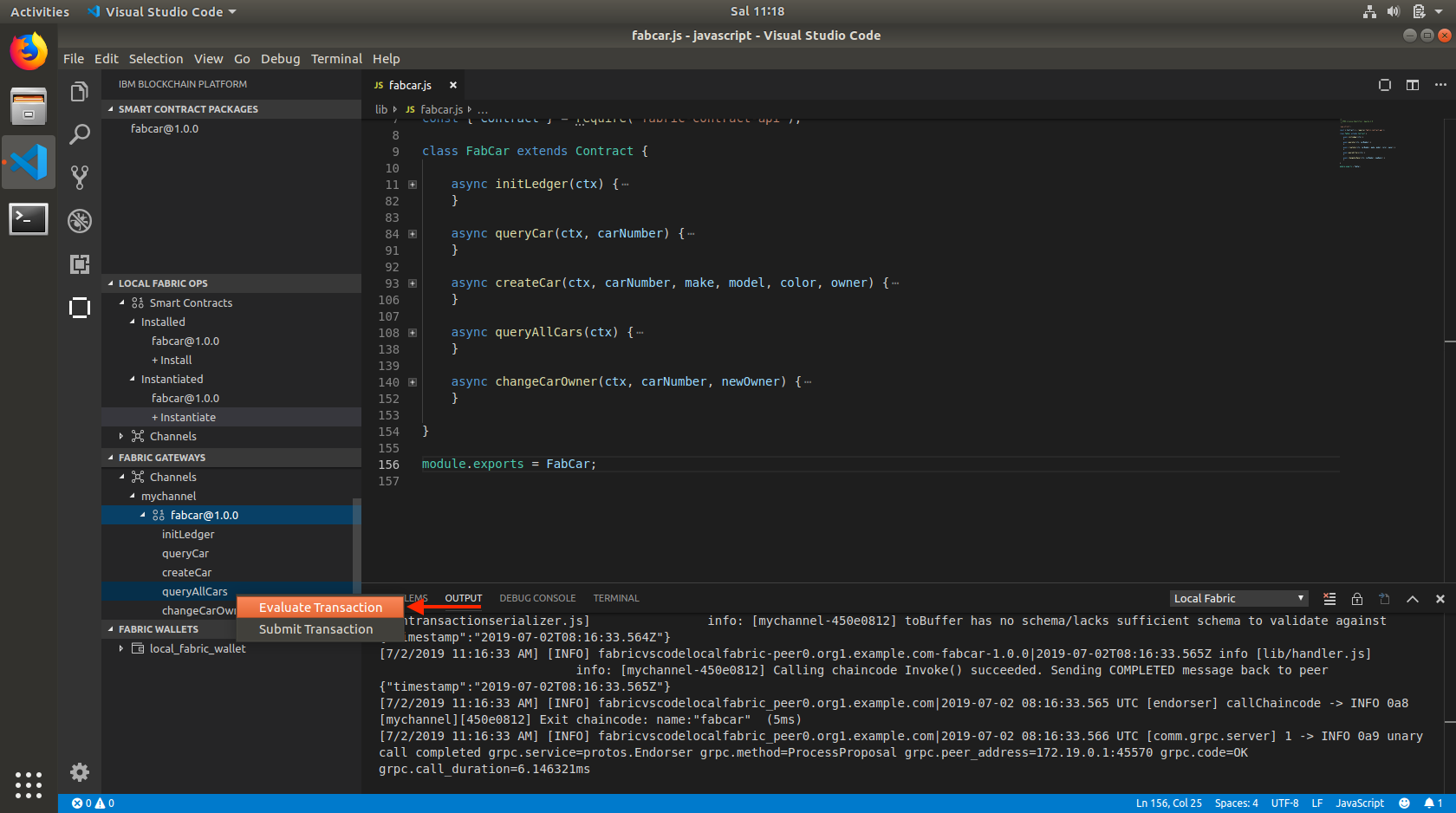The image size is (1456, 813).
Task: Show errors and warnings in status bar
Action: tap(93, 803)
